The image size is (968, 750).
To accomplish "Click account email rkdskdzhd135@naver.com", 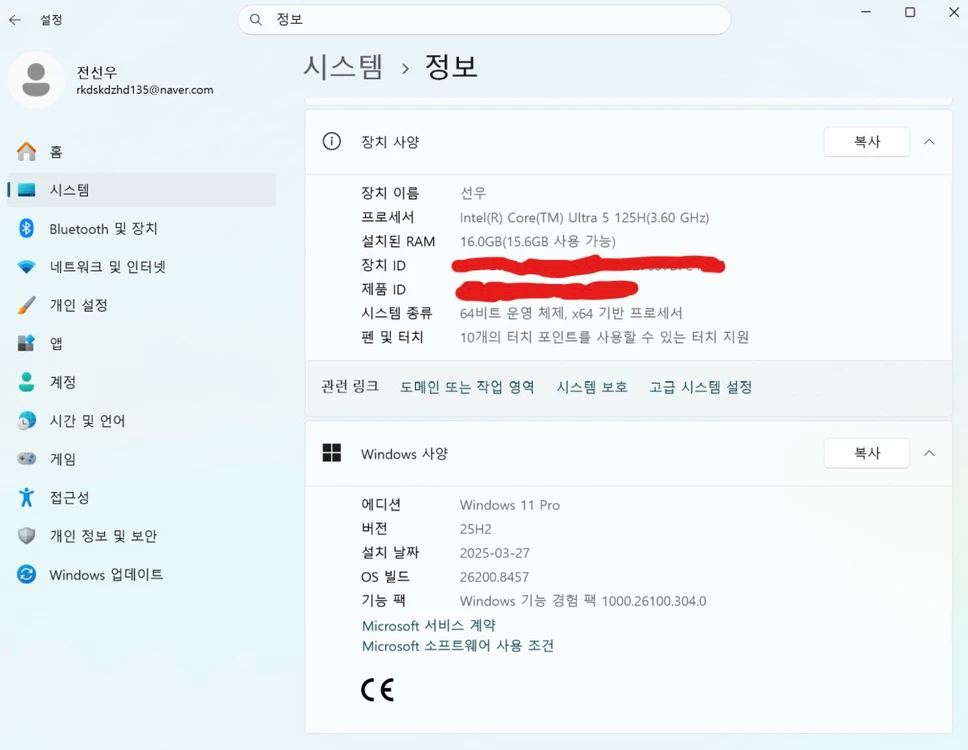I will [x=144, y=90].
